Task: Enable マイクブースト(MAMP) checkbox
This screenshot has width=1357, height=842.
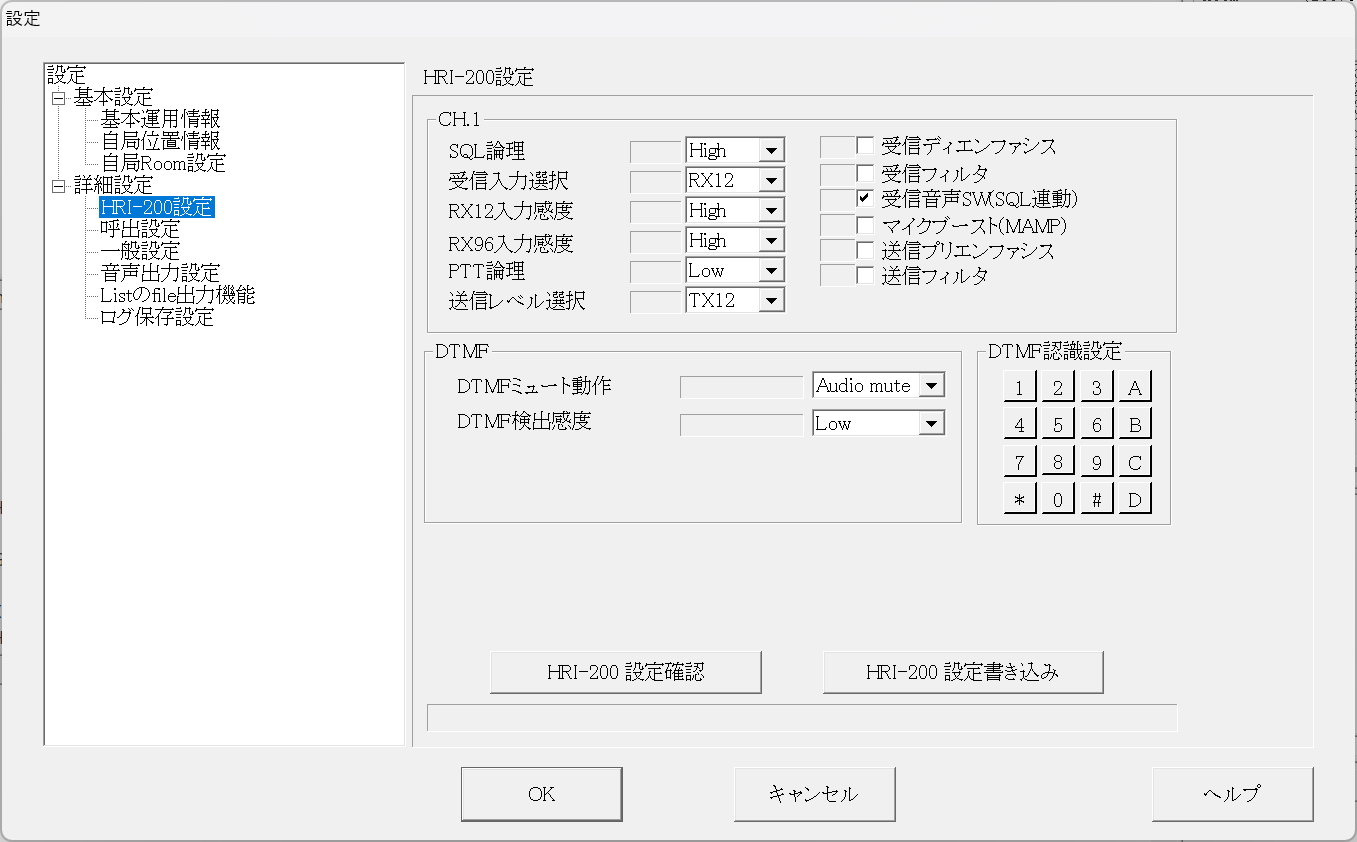Action: click(864, 225)
